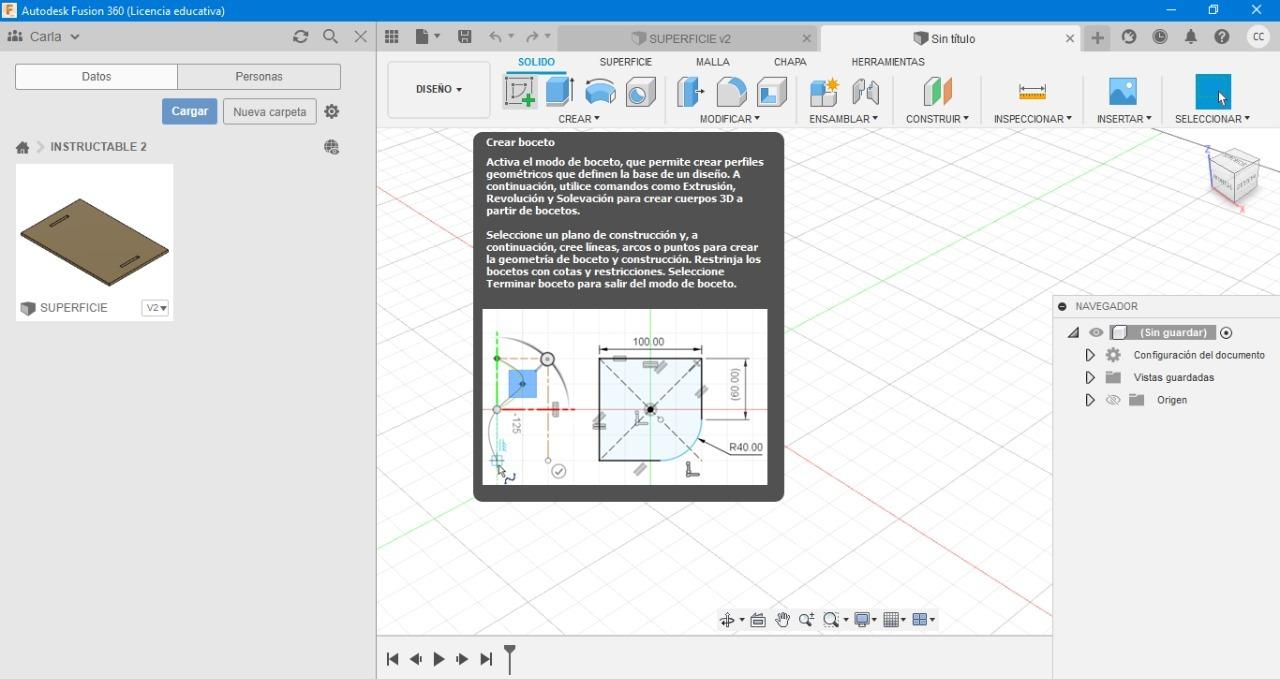Expand the Vistas guardadas node
This screenshot has width=1280, height=679.
1090,378
